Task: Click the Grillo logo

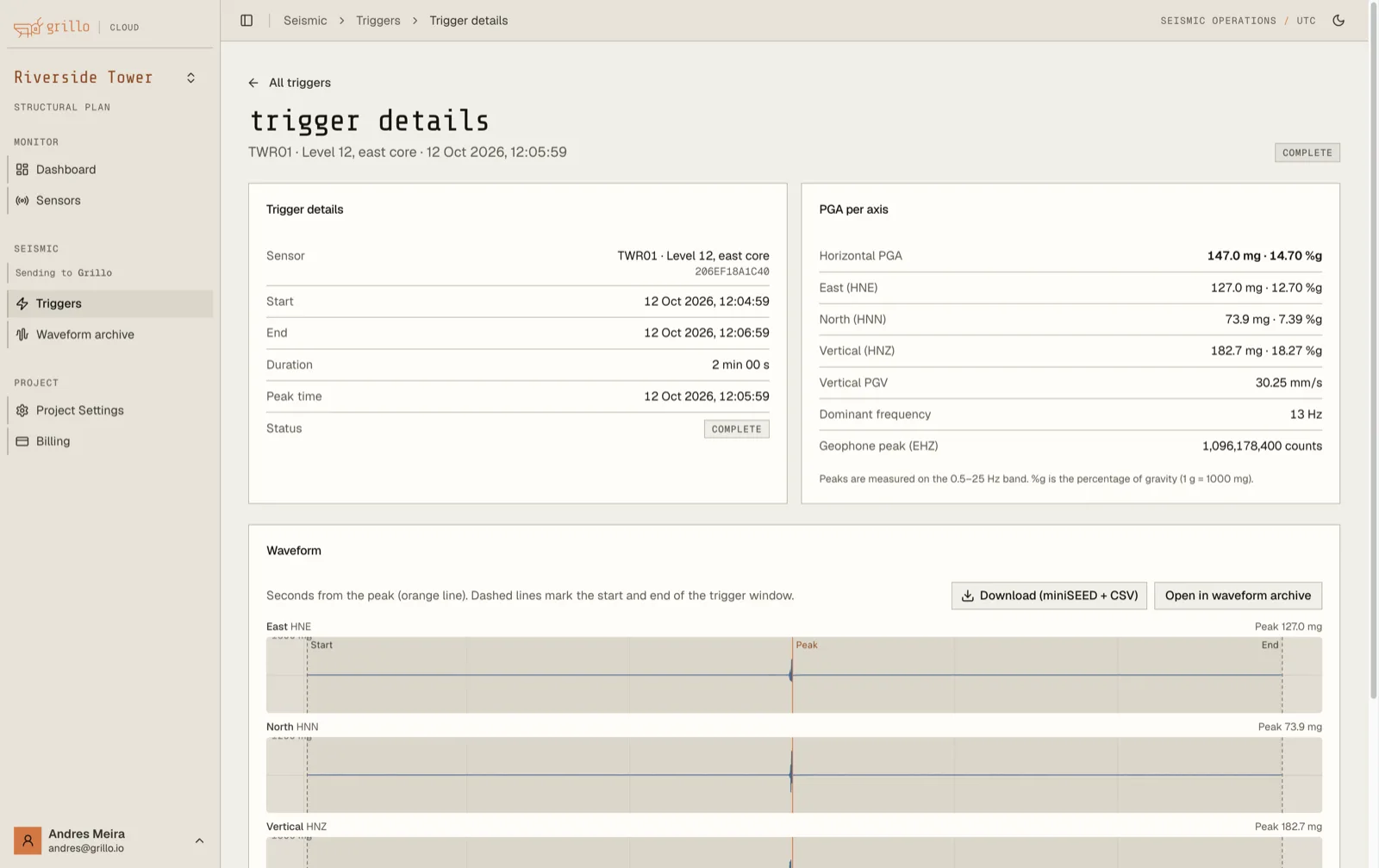Action: (x=52, y=27)
